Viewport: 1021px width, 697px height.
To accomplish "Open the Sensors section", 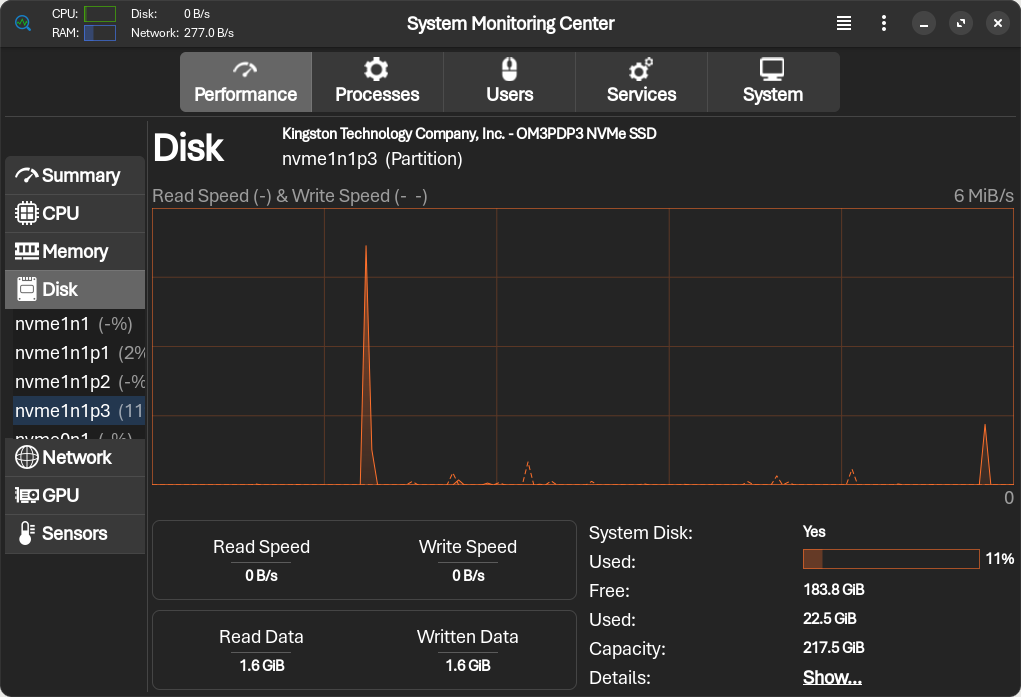I will tap(75, 534).
